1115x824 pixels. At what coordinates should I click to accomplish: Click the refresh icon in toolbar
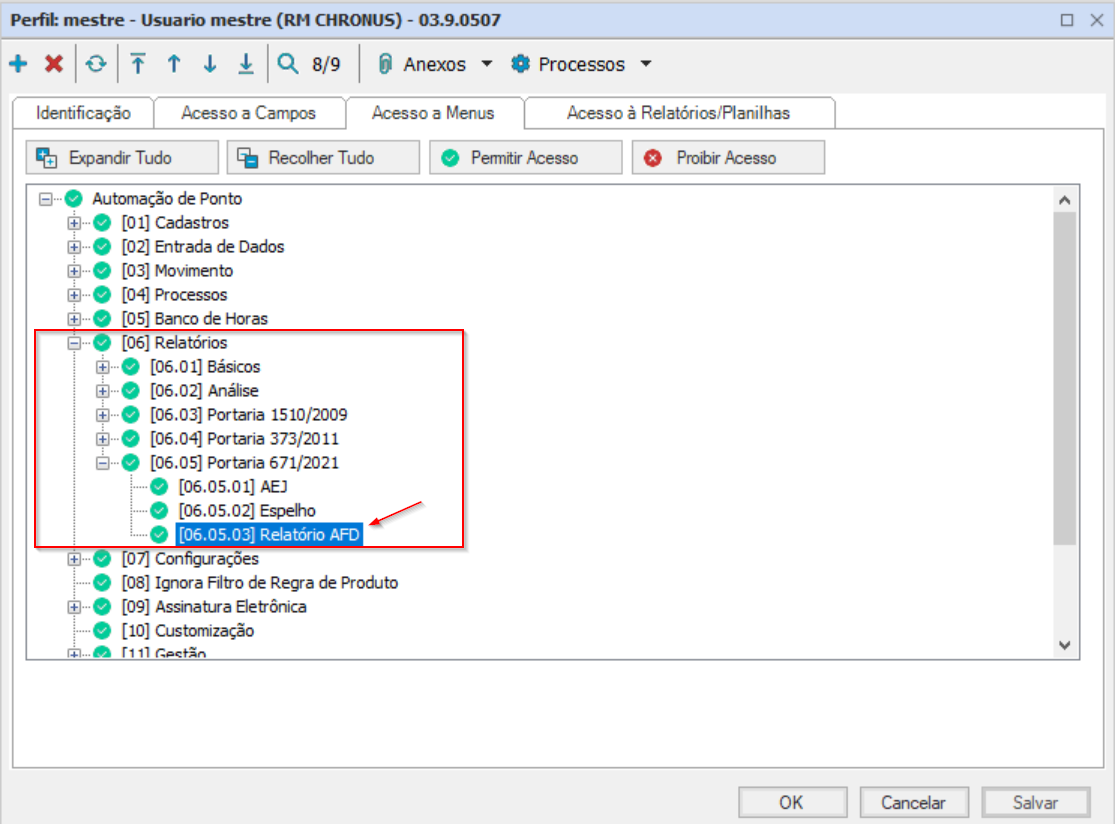95,64
